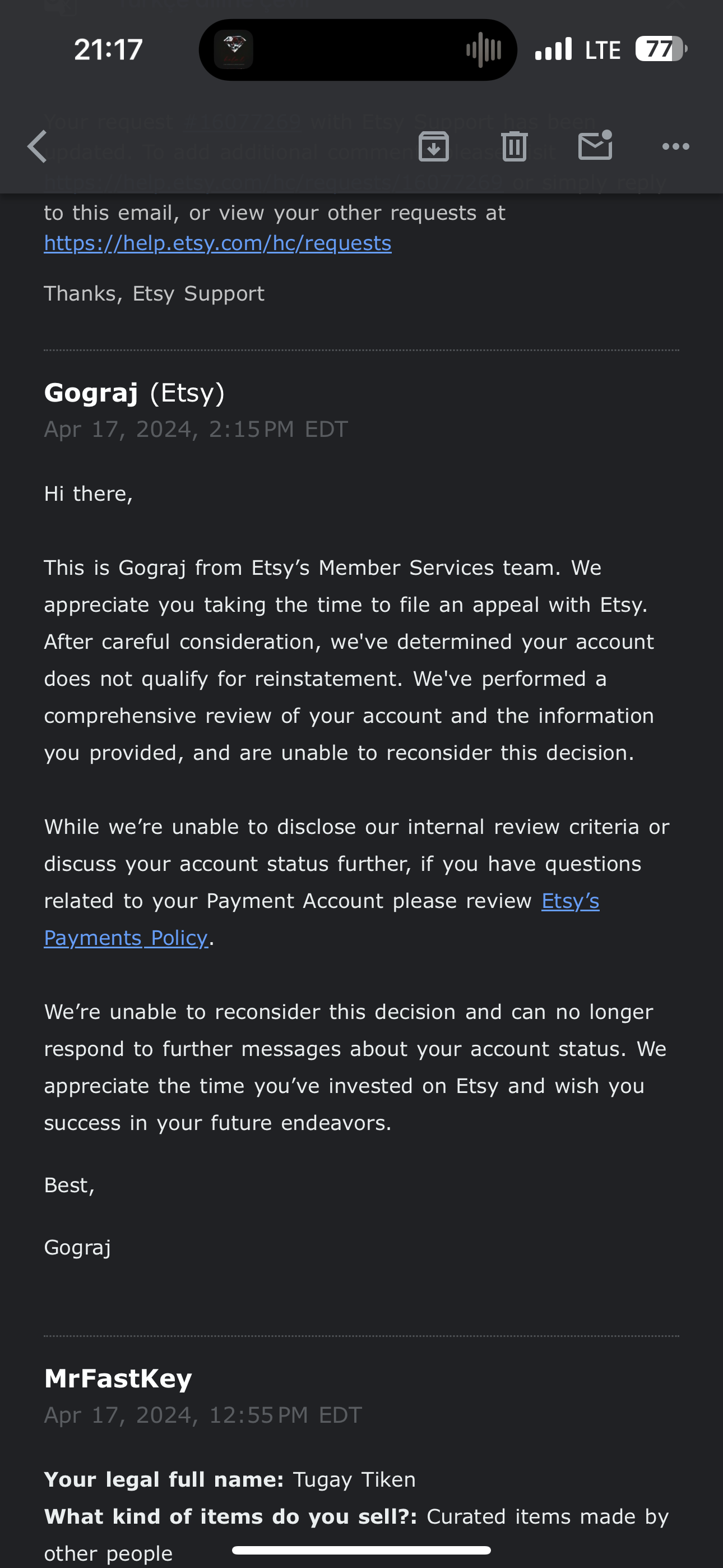Screen dimensions: 723x1568
Task: Archive this email with the box icon
Action: coord(433,147)
